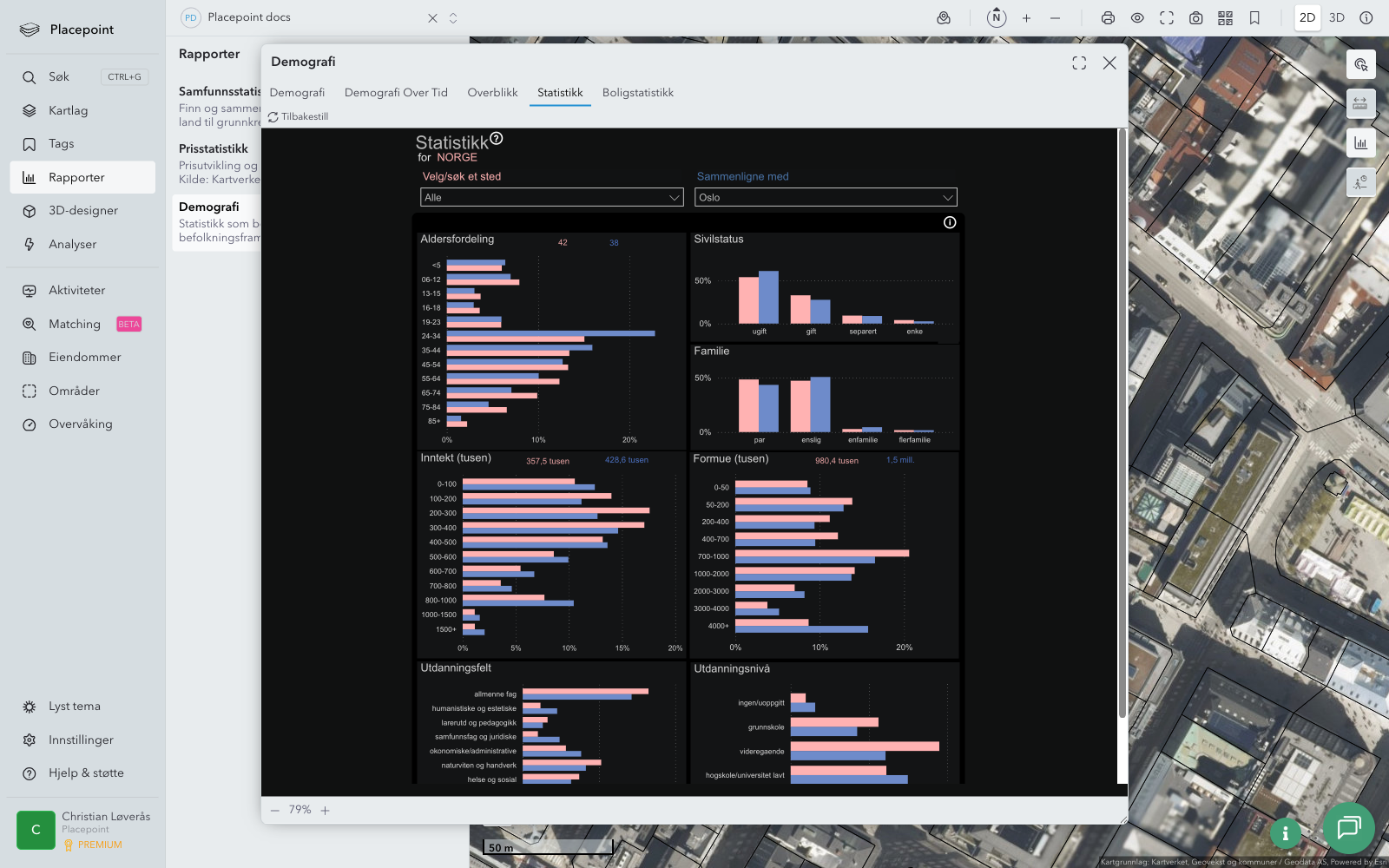Switch map to 3D view
Image resolution: width=1389 pixels, height=868 pixels.
pos(1337,18)
